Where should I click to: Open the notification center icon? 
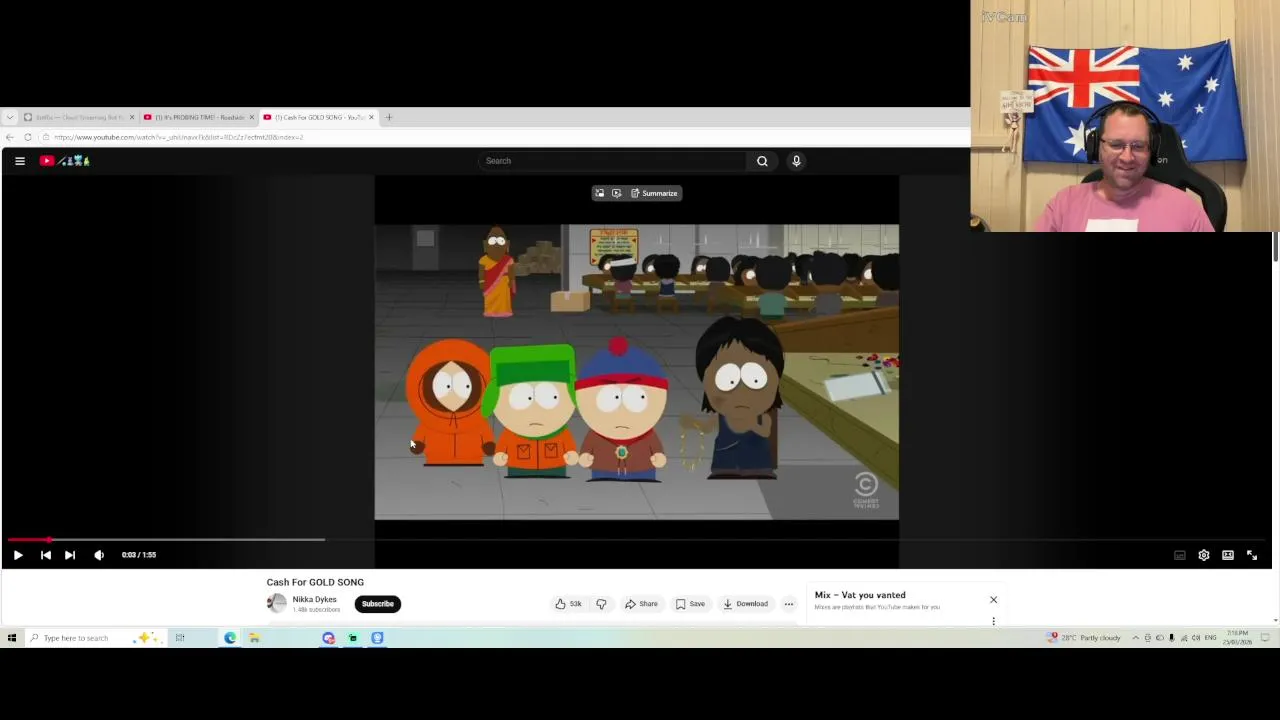1265,638
